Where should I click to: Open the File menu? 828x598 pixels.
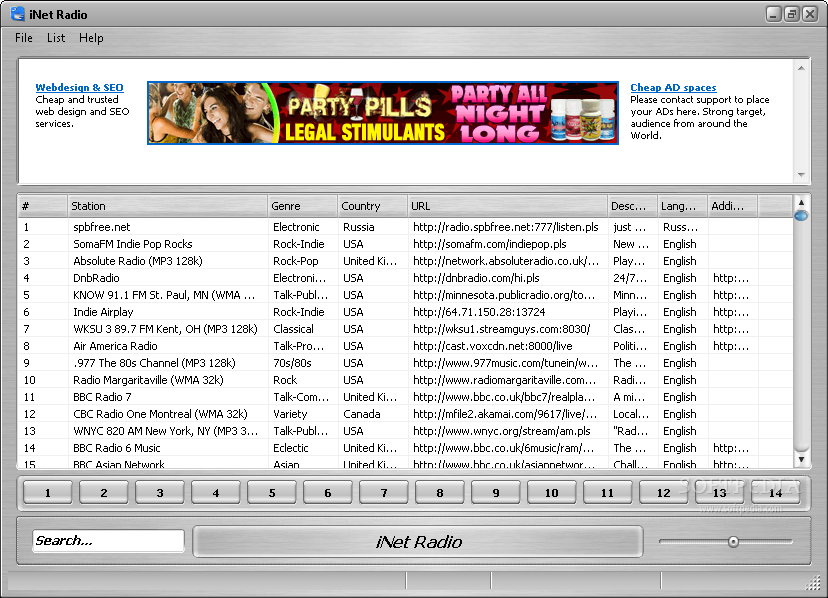click(24, 38)
